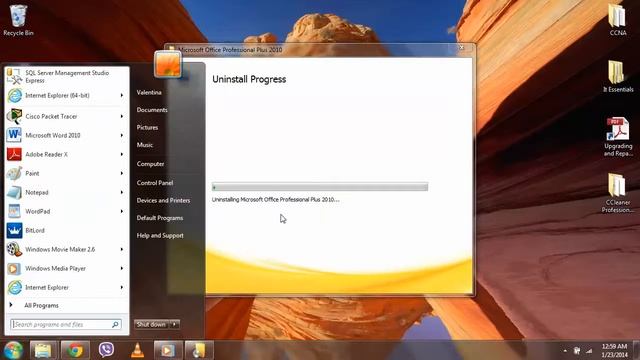The image size is (640, 360).
Task: Expand bottom Internet Explorer jump list arrow
Action: point(122,287)
